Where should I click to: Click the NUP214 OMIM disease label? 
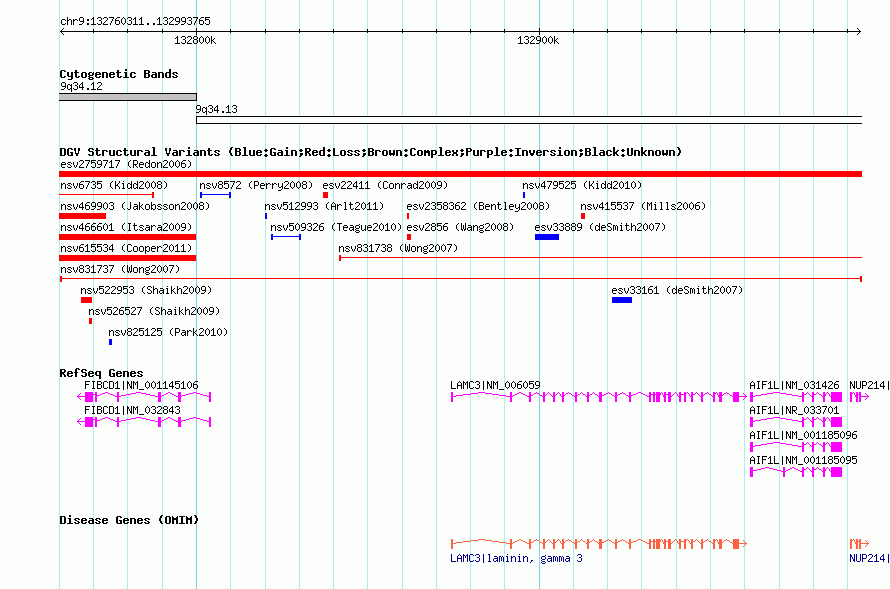click(869, 558)
